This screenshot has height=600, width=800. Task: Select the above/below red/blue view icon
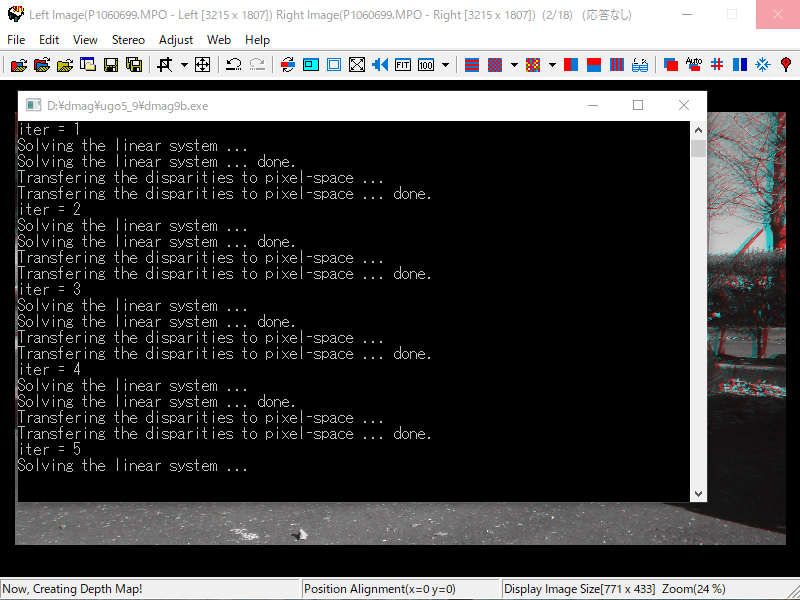(x=594, y=65)
